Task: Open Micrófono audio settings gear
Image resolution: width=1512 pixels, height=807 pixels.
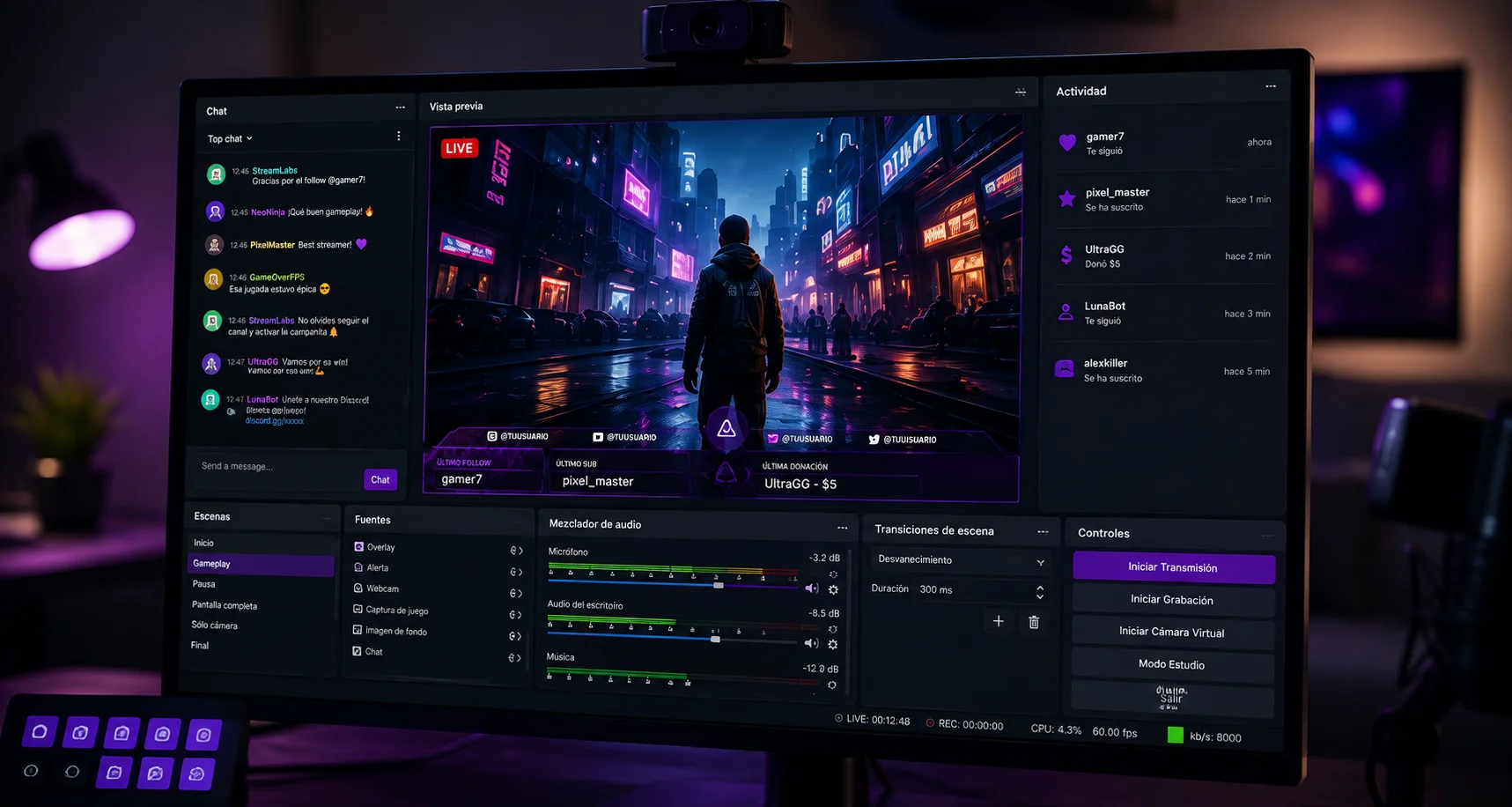Action: pos(833,589)
